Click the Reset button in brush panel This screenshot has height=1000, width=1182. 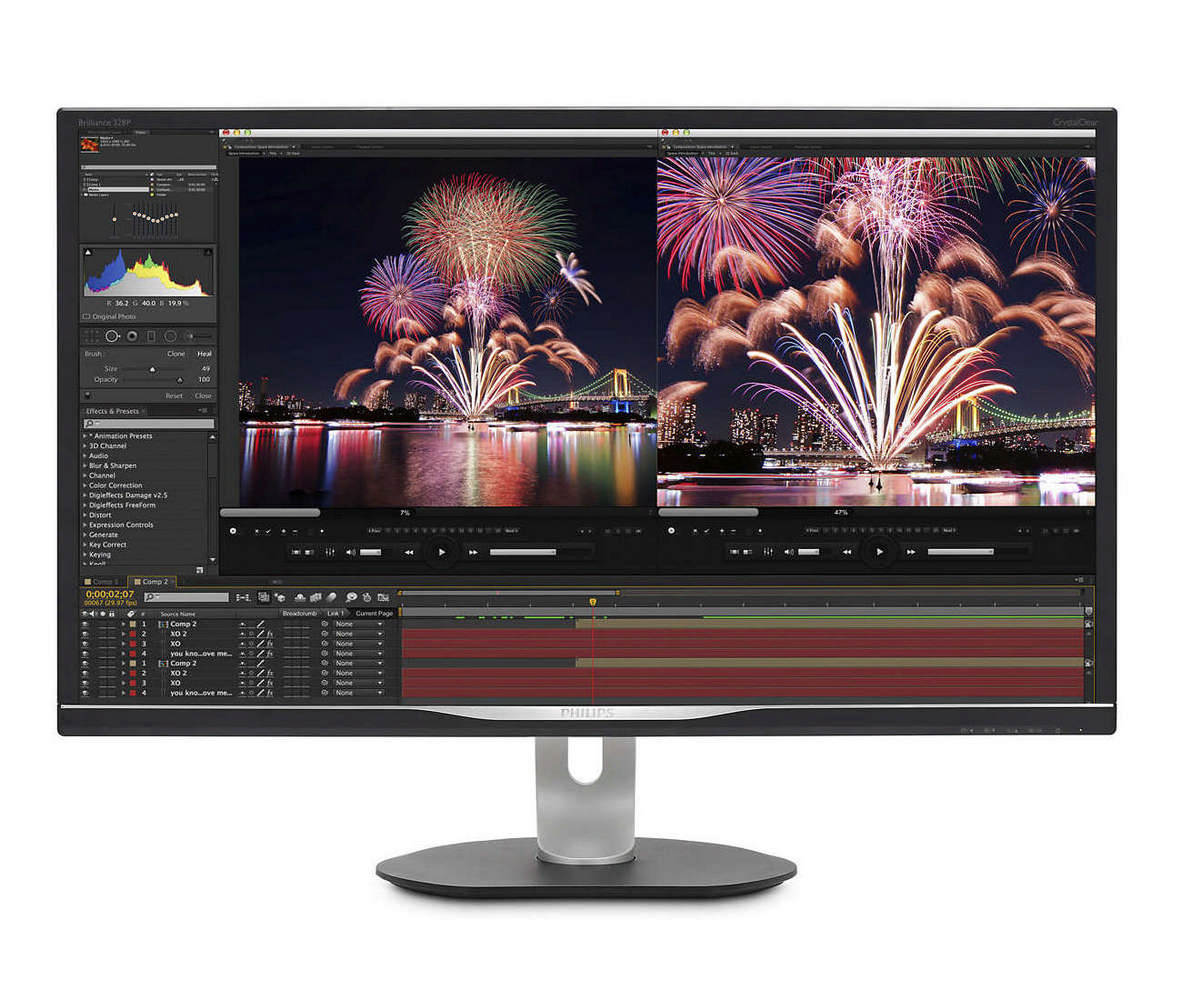pos(174,395)
